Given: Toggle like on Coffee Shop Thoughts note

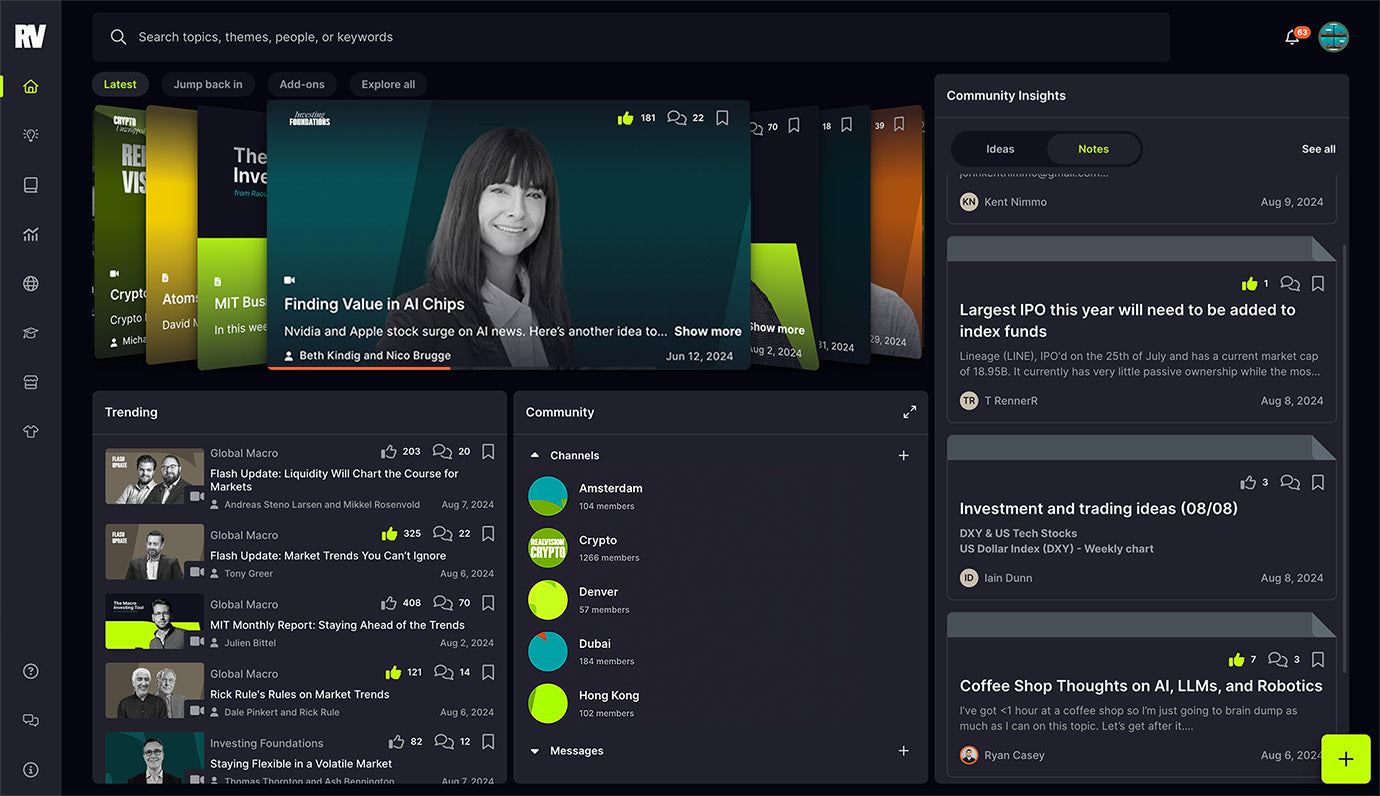Looking at the screenshot, I should click(1236, 660).
